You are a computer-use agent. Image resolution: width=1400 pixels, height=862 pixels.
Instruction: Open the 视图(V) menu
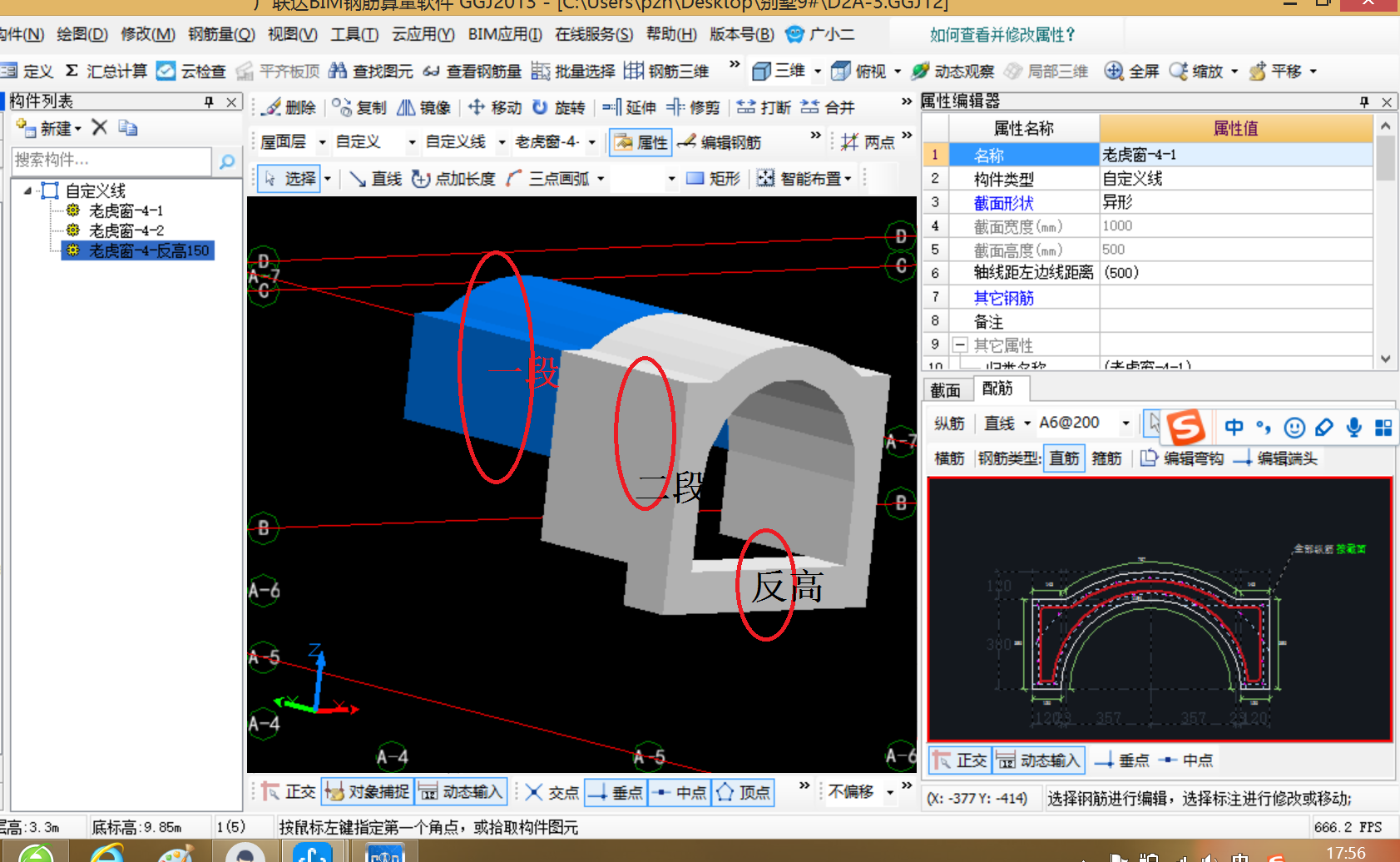[x=293, y=35]
